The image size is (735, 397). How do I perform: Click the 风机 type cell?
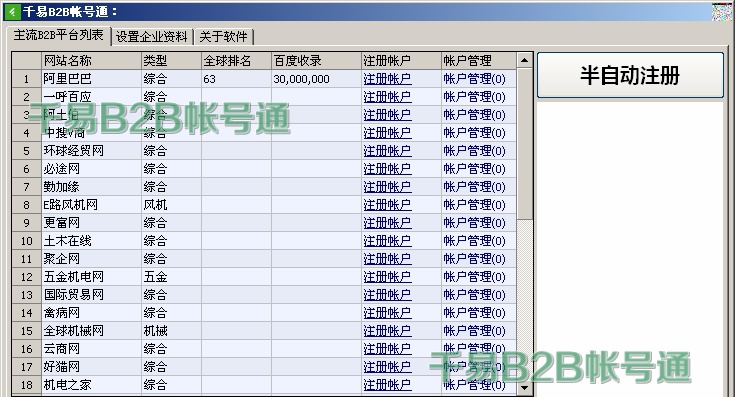tap(171, 205)
